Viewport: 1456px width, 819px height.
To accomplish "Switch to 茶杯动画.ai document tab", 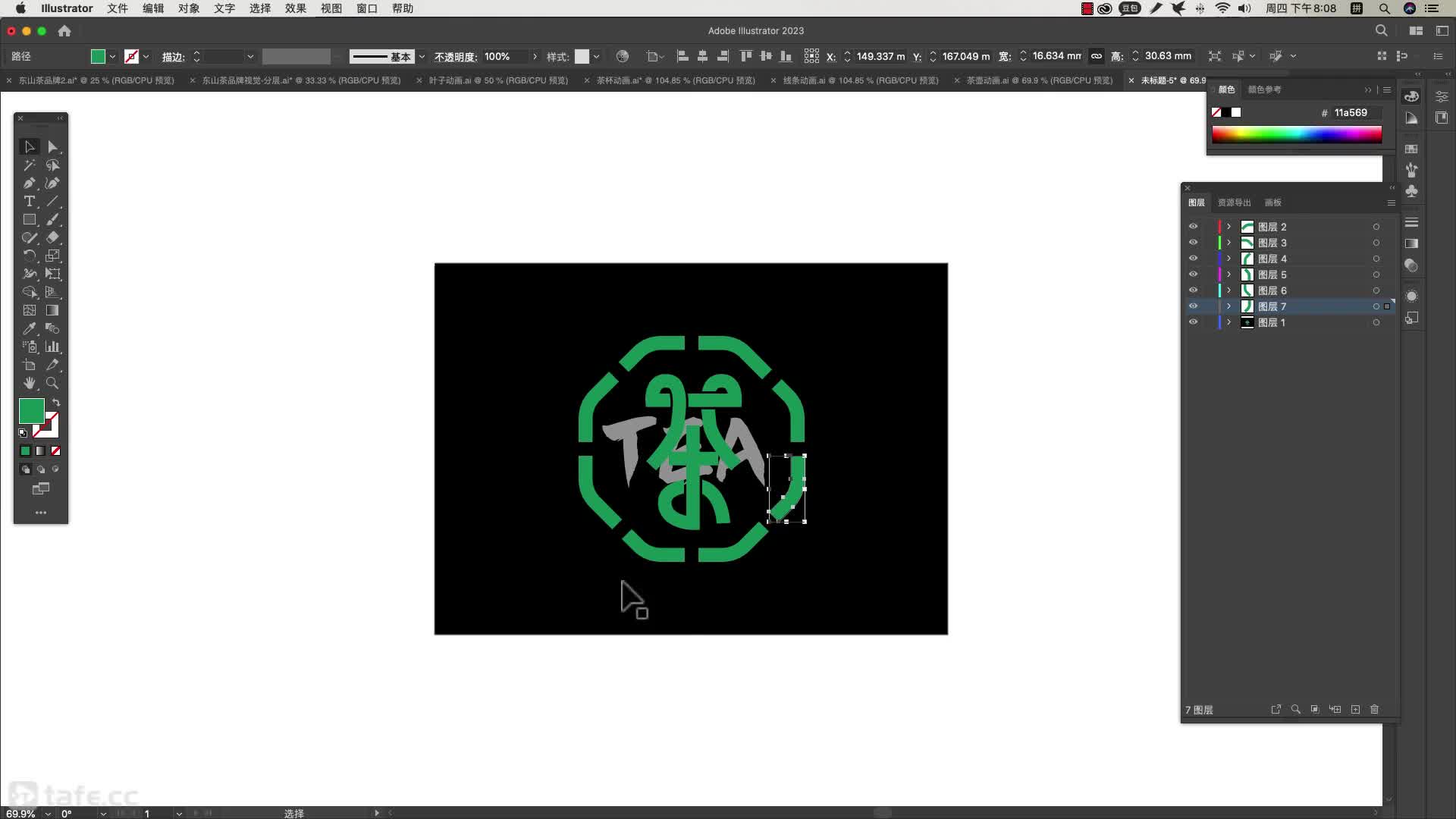I will click(x=675, y=80).
